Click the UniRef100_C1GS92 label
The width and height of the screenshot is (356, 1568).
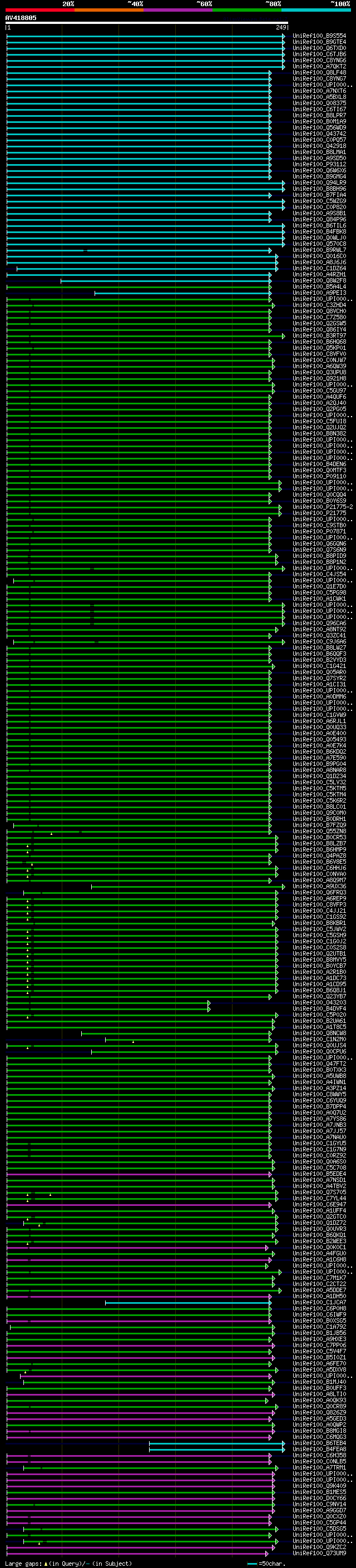[319, 917]
